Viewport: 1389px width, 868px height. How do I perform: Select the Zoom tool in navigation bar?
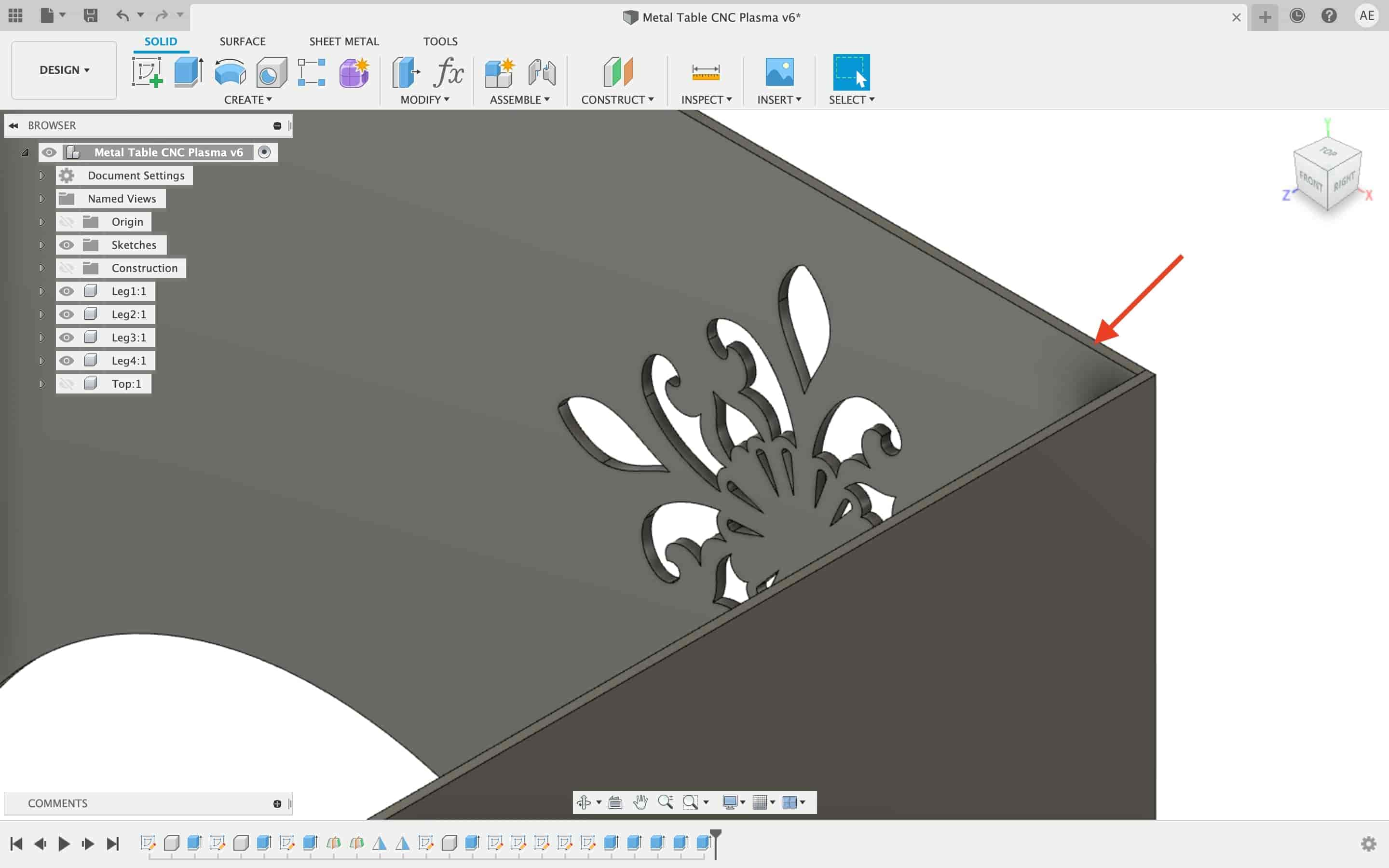coord(665,802)
